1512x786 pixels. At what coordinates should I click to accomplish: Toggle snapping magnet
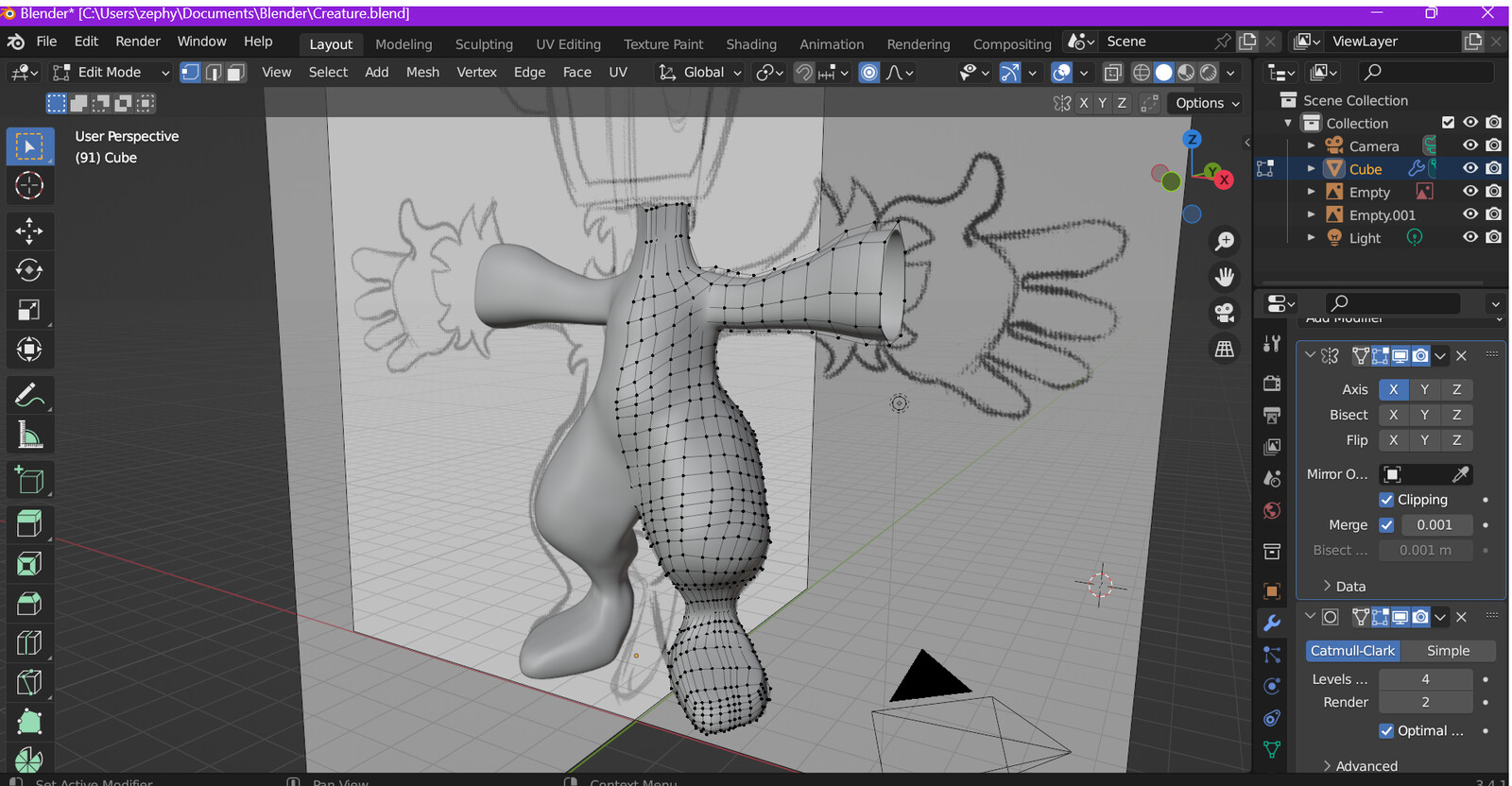[803, 72]
